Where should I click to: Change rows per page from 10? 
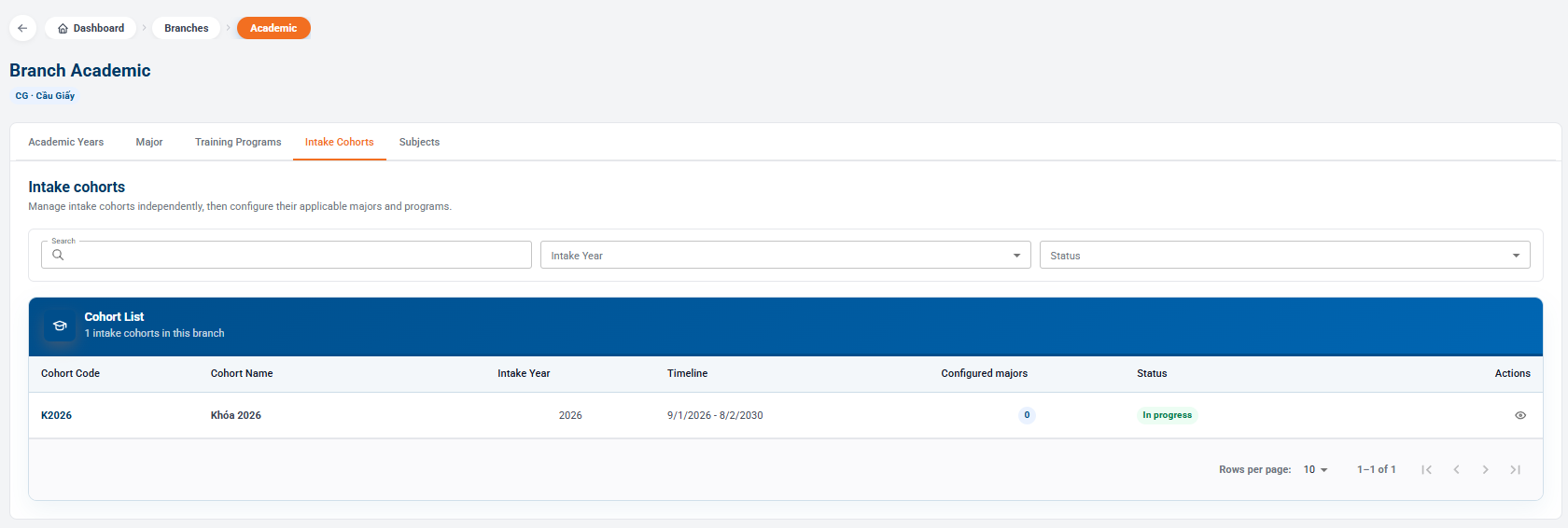[1315, 469]
